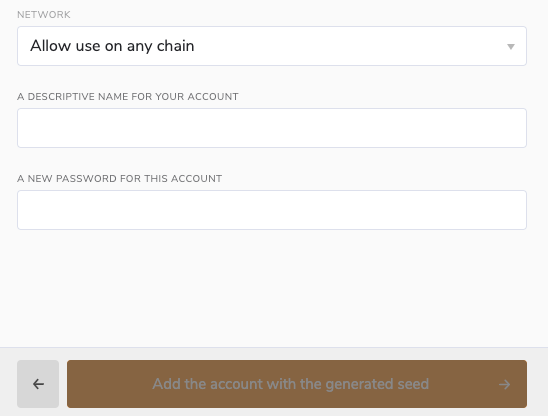Click the footer bar beside the back button
This screenshot has width=548, height=416.
(63, 384)
